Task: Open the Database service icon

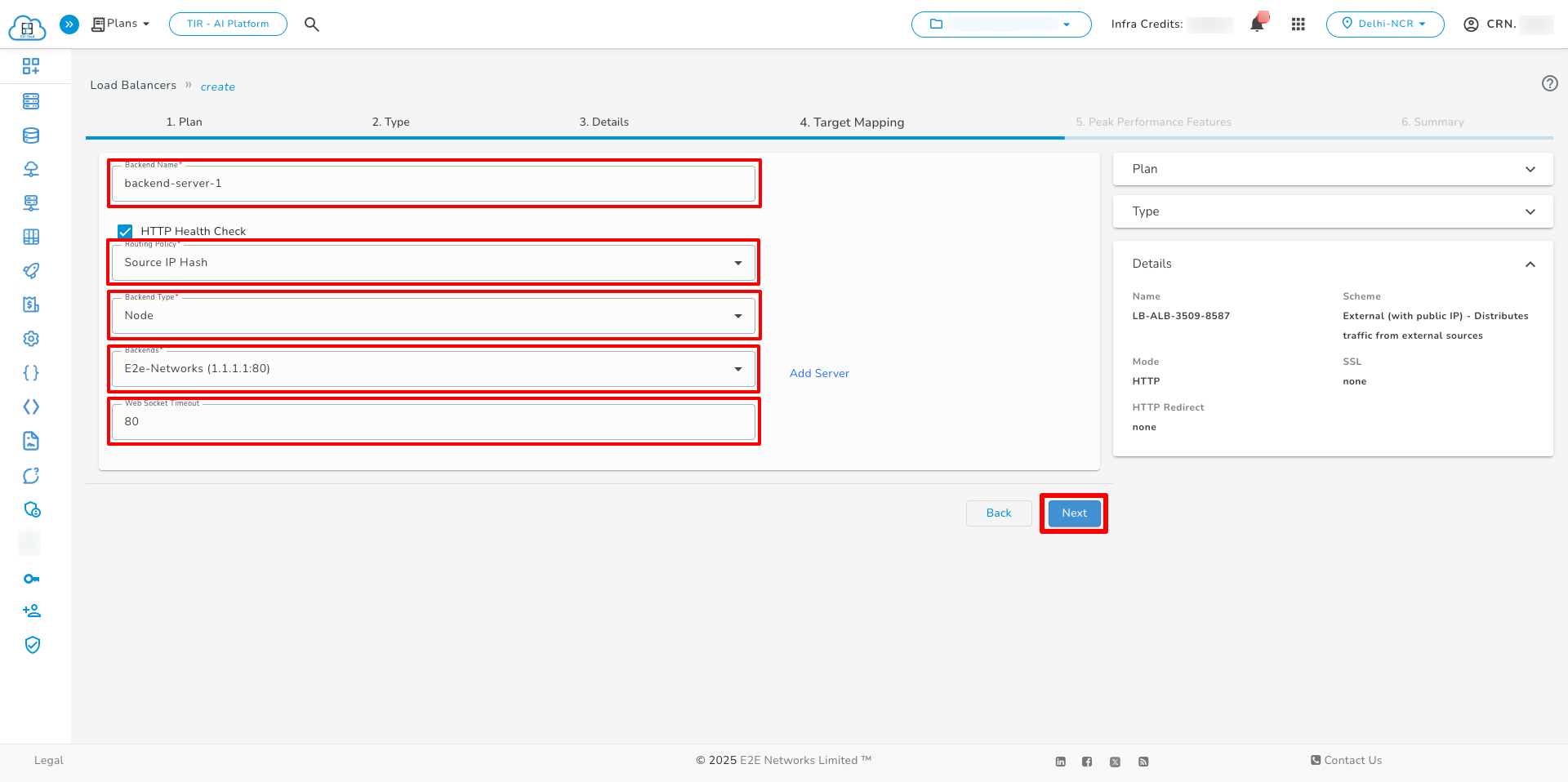Action: point(31,136)
